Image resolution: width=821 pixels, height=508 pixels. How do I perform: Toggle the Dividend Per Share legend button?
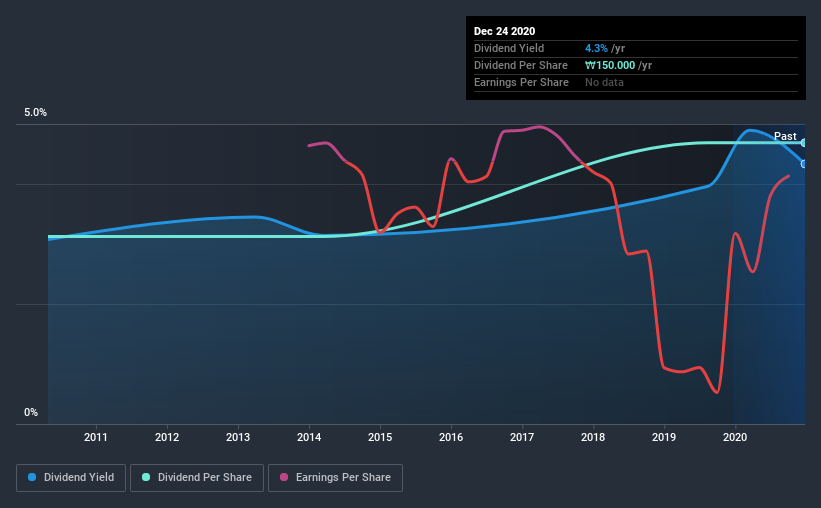tap(197, 478)
